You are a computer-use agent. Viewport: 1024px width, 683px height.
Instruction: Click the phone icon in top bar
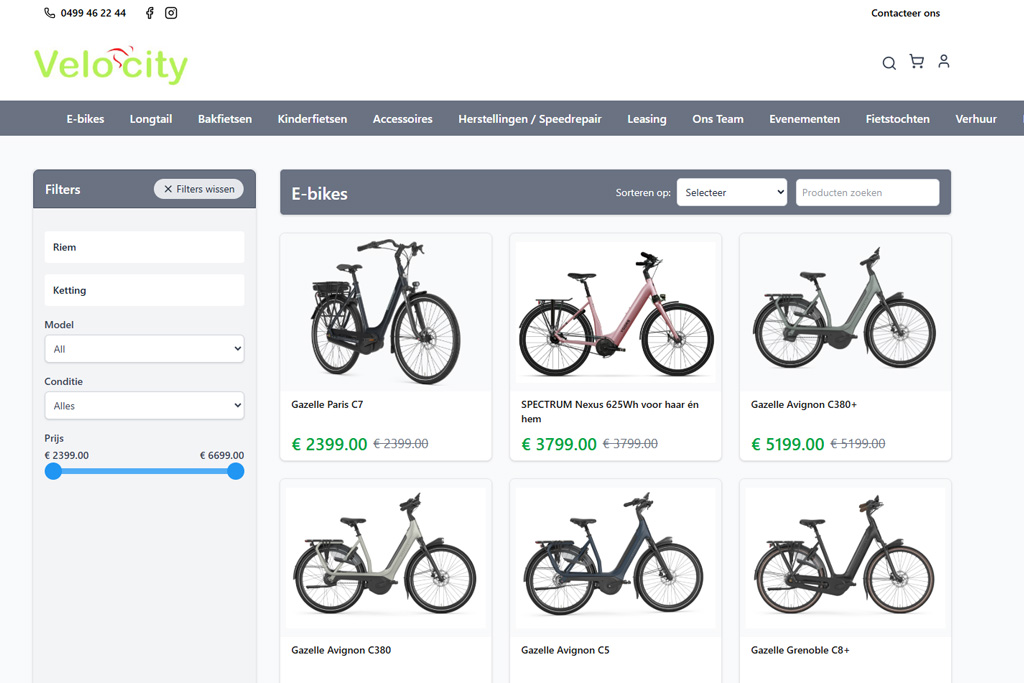point(50,14)
